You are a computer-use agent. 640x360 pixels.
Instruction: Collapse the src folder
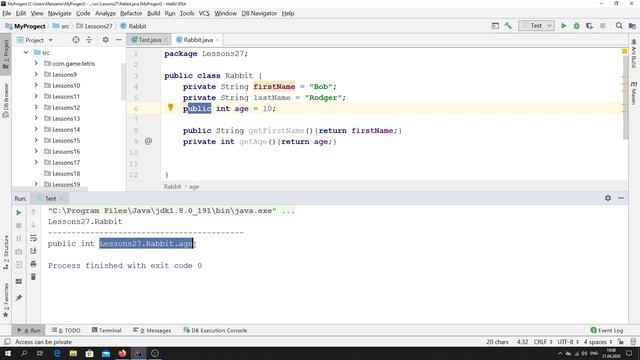26,53
